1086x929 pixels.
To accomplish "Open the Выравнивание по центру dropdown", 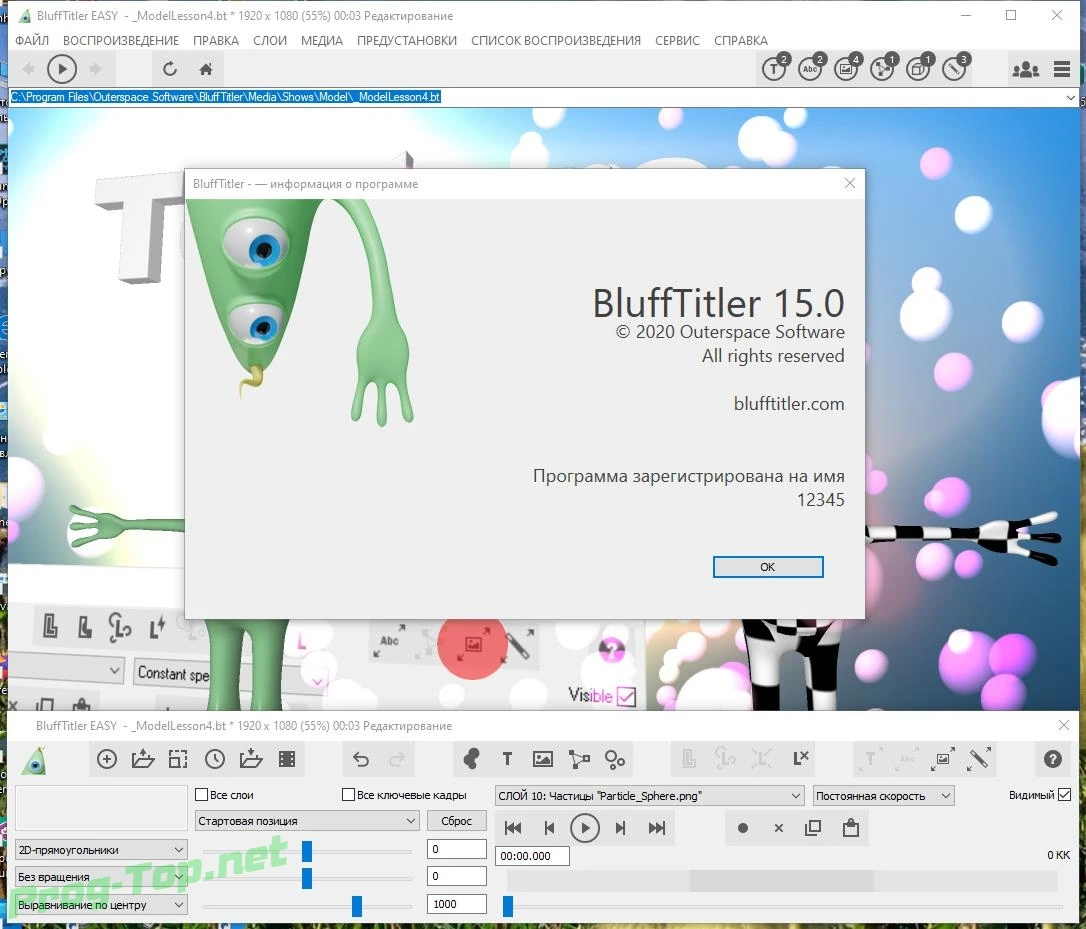I will [x=101, y=905].
